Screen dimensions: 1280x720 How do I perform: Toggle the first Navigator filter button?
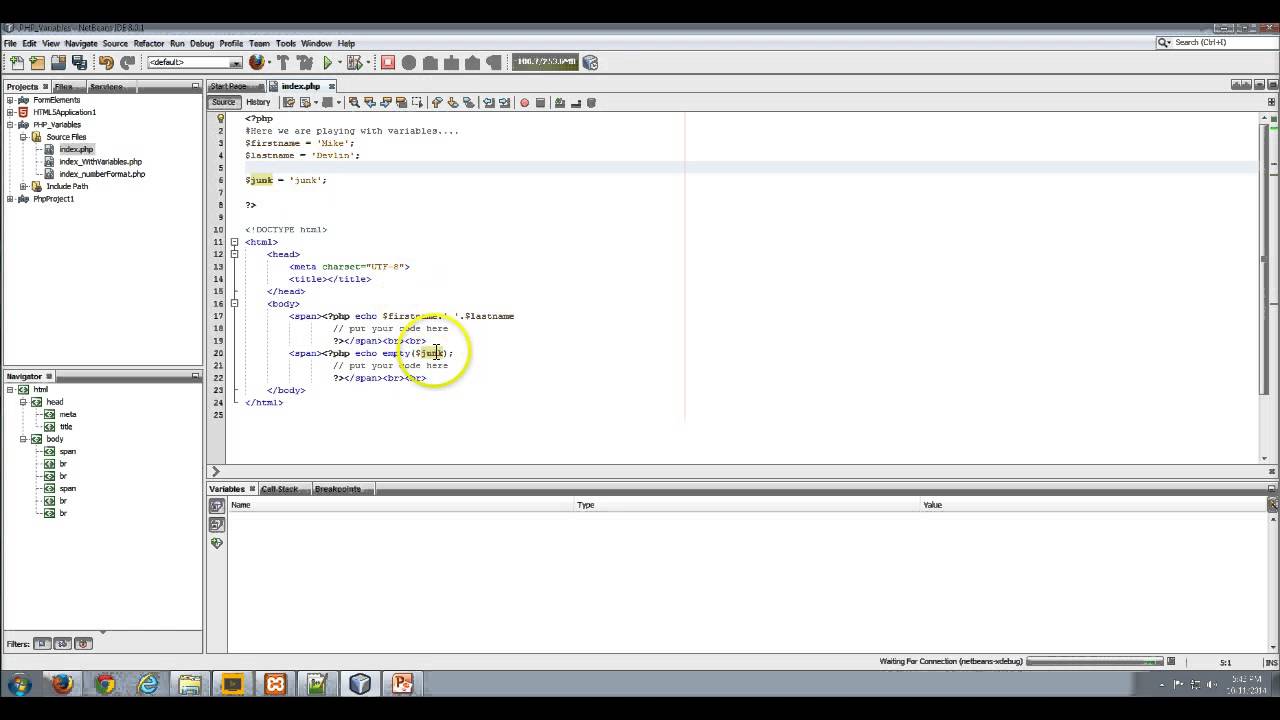(x=43, y=644)
